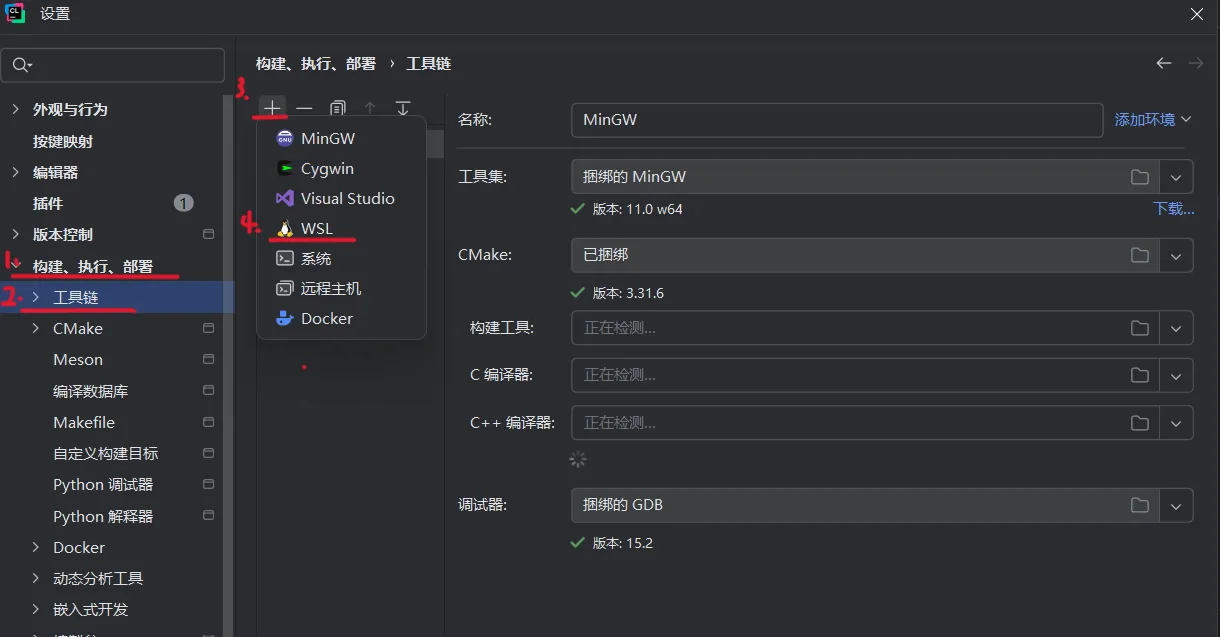1220x637 pixels.
Task: Select WSL from the toolchain menu
Action: point(316,228)
